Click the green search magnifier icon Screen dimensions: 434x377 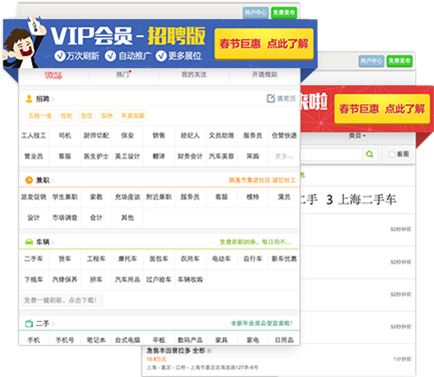click(369, 154)
